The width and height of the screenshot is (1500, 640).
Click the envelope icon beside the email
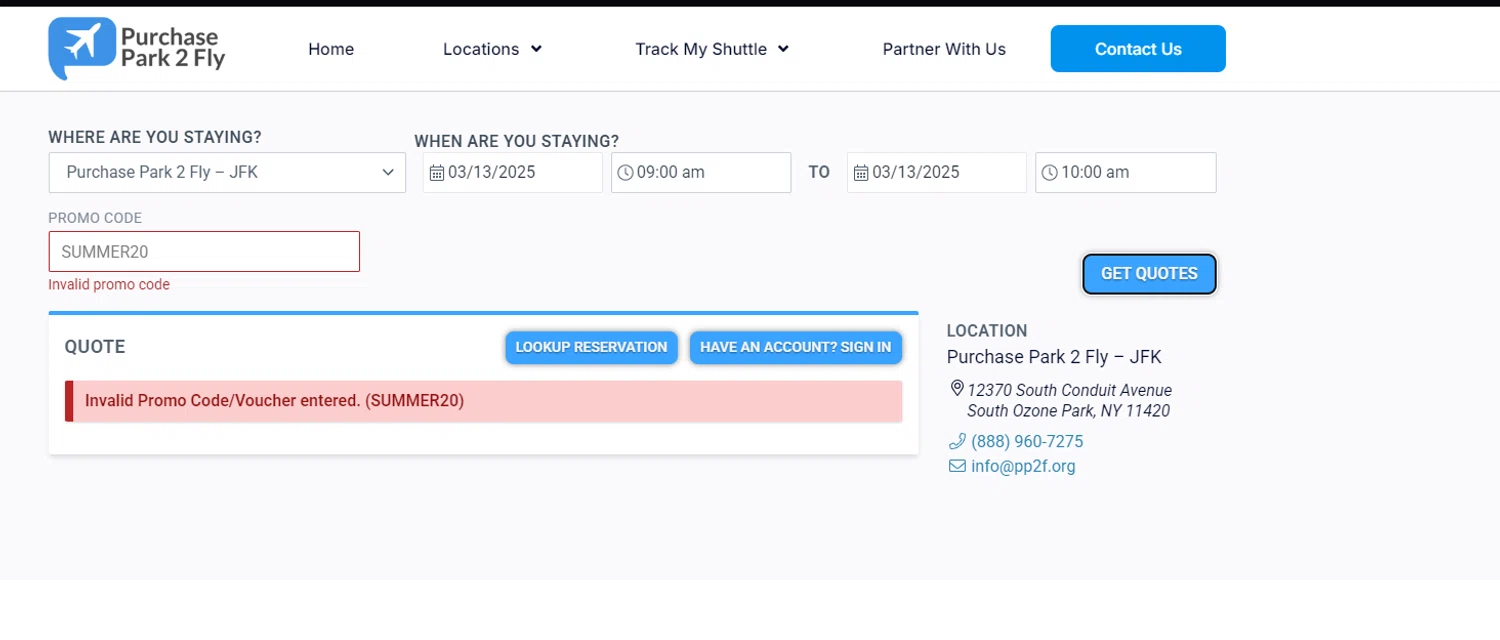(x=957, y=466)
